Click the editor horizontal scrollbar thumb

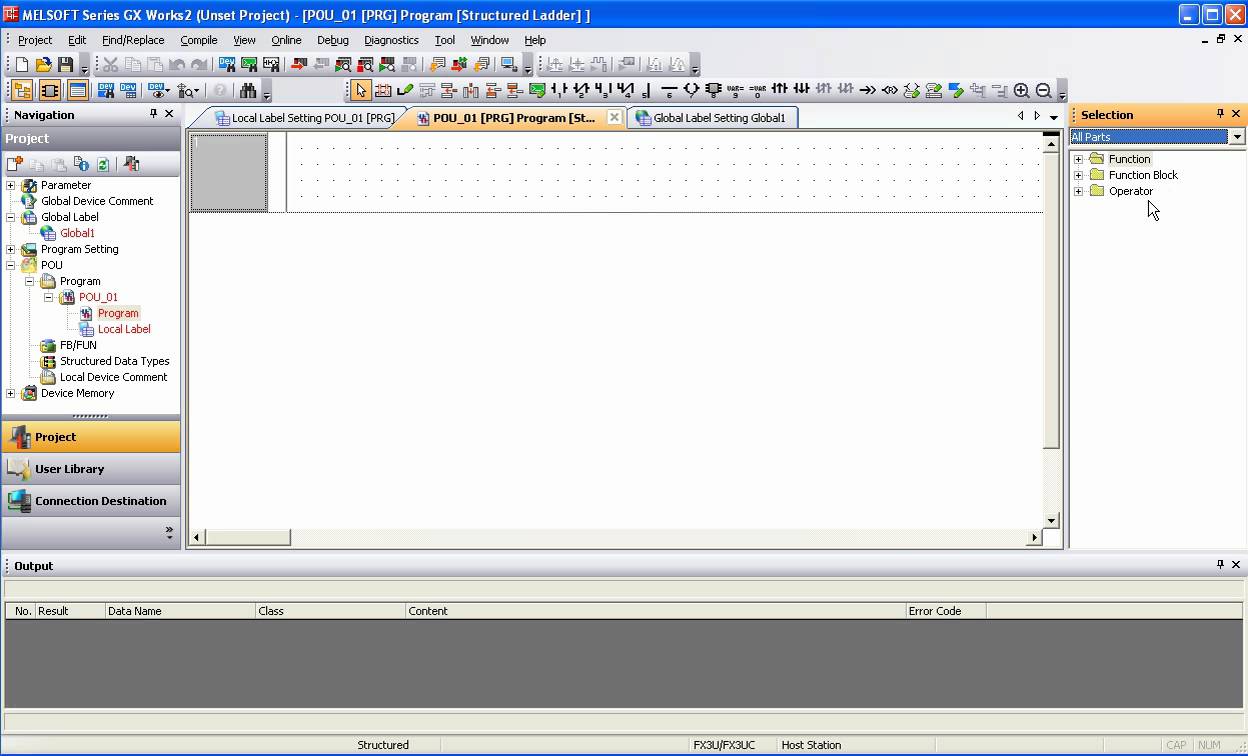247,537
